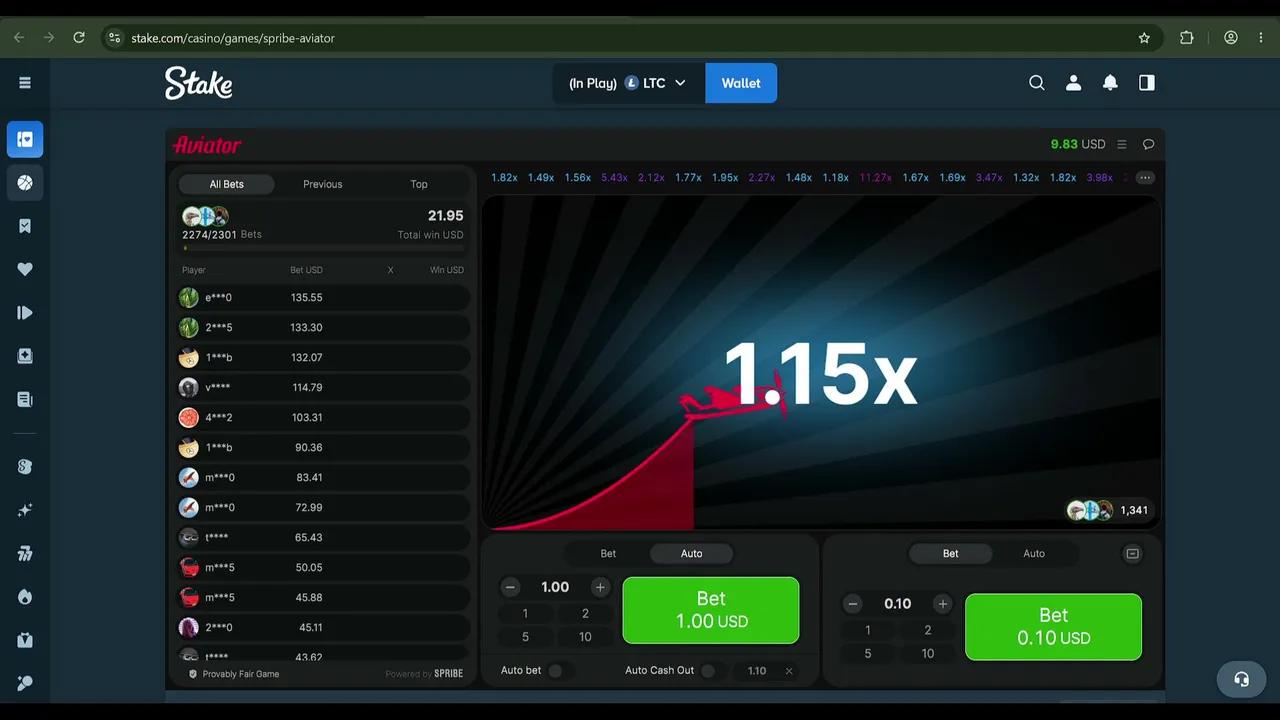Screen dimensions: 1280x720
Task: Choose quick amount 10 in the left bet panel
Action: coord(585,637)
